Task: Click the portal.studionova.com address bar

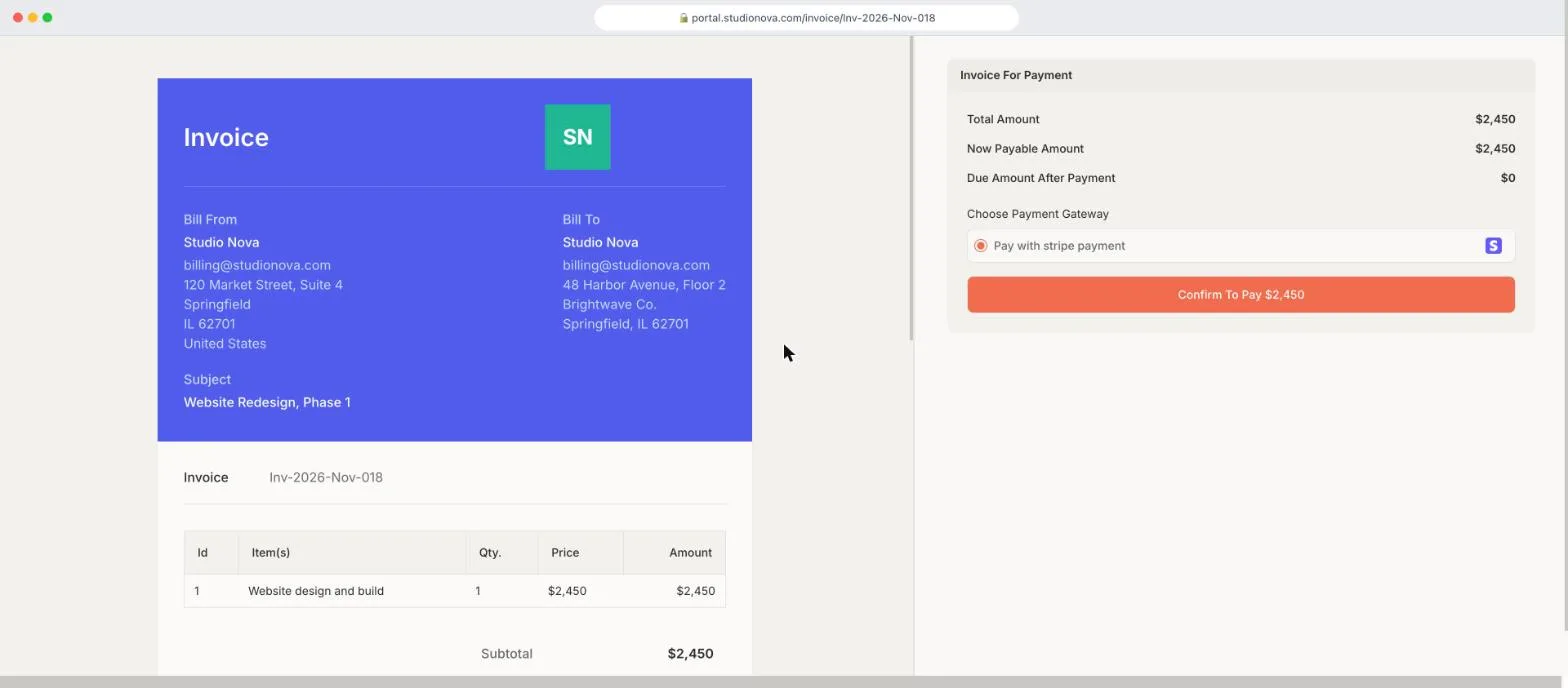Action: (806, 18)
